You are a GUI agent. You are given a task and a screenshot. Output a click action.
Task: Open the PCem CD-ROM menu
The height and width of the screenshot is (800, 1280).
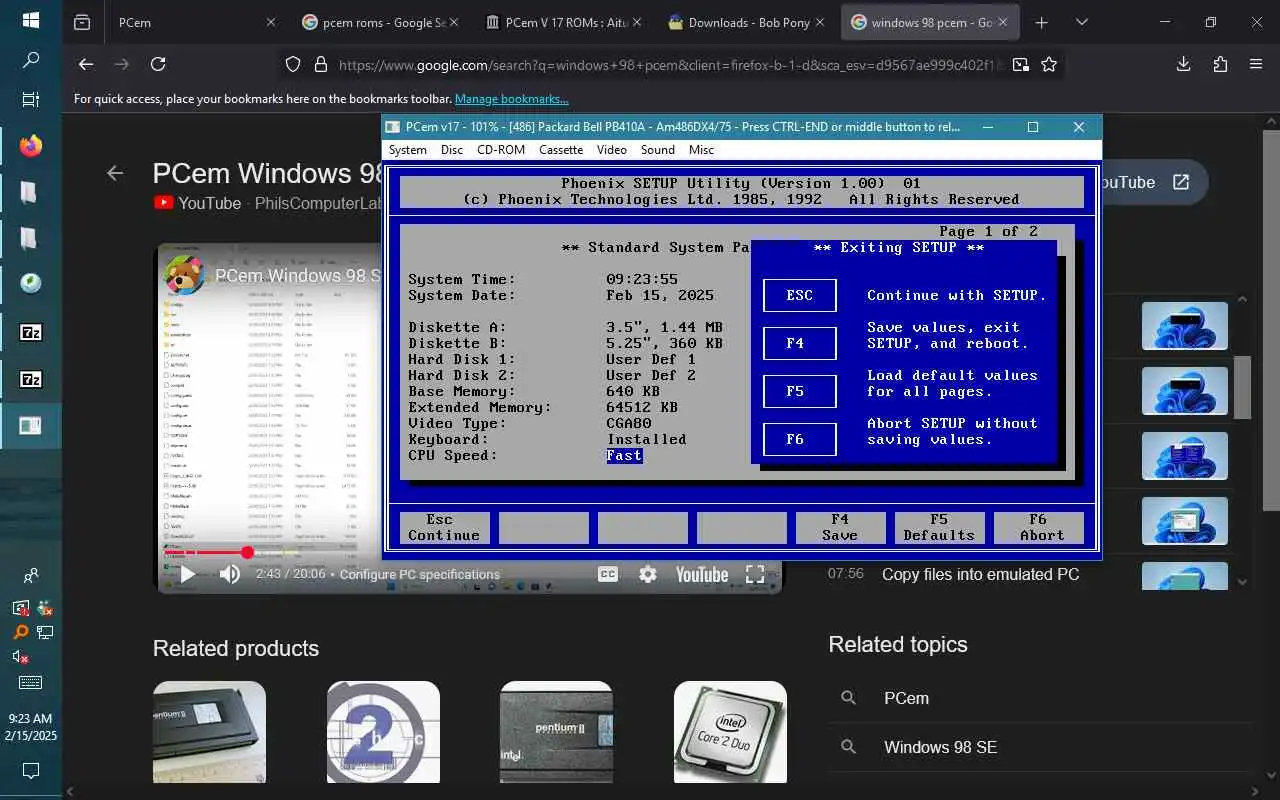501,150
